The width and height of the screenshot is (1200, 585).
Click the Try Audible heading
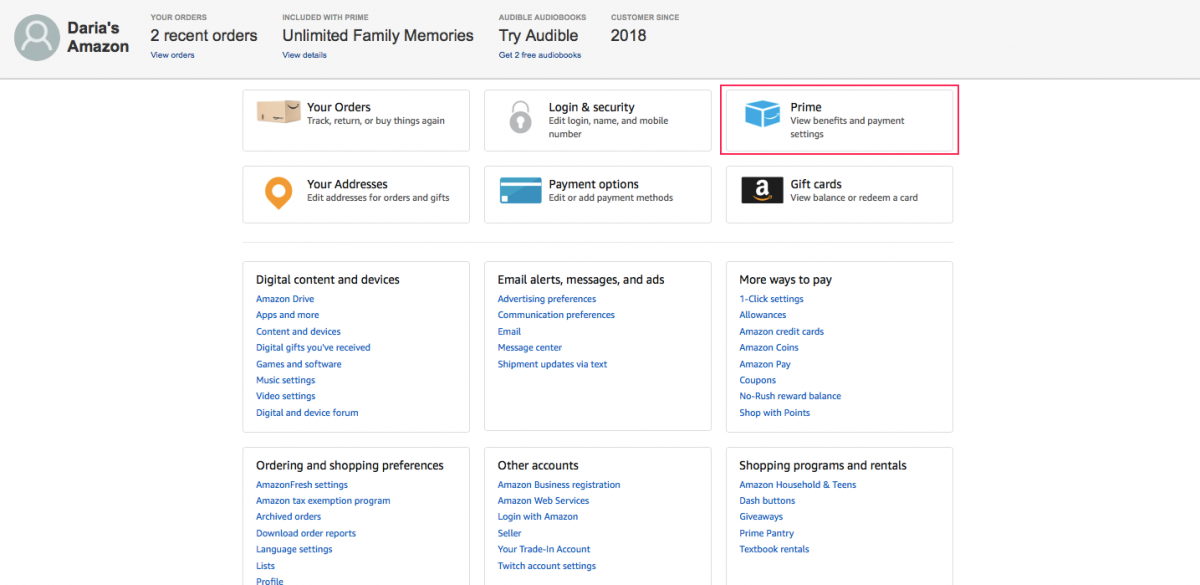[539, 35]
